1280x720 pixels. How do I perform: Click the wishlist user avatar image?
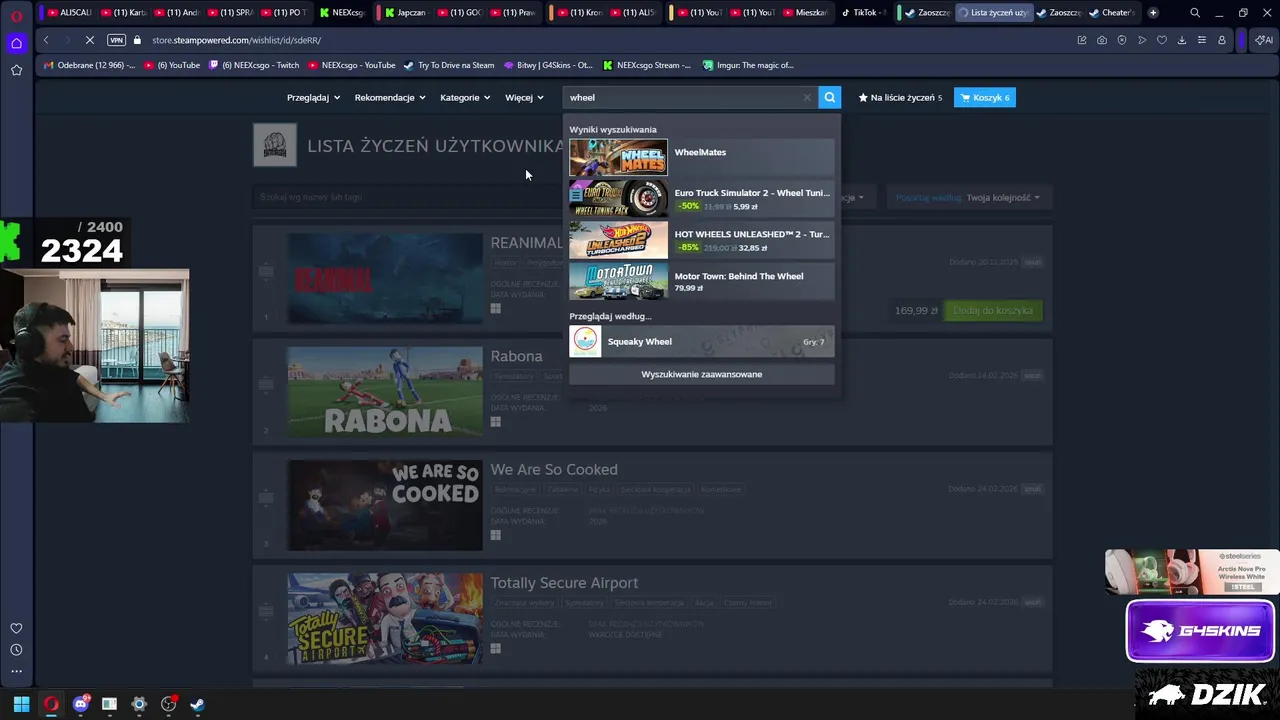[x=275, y=145]
